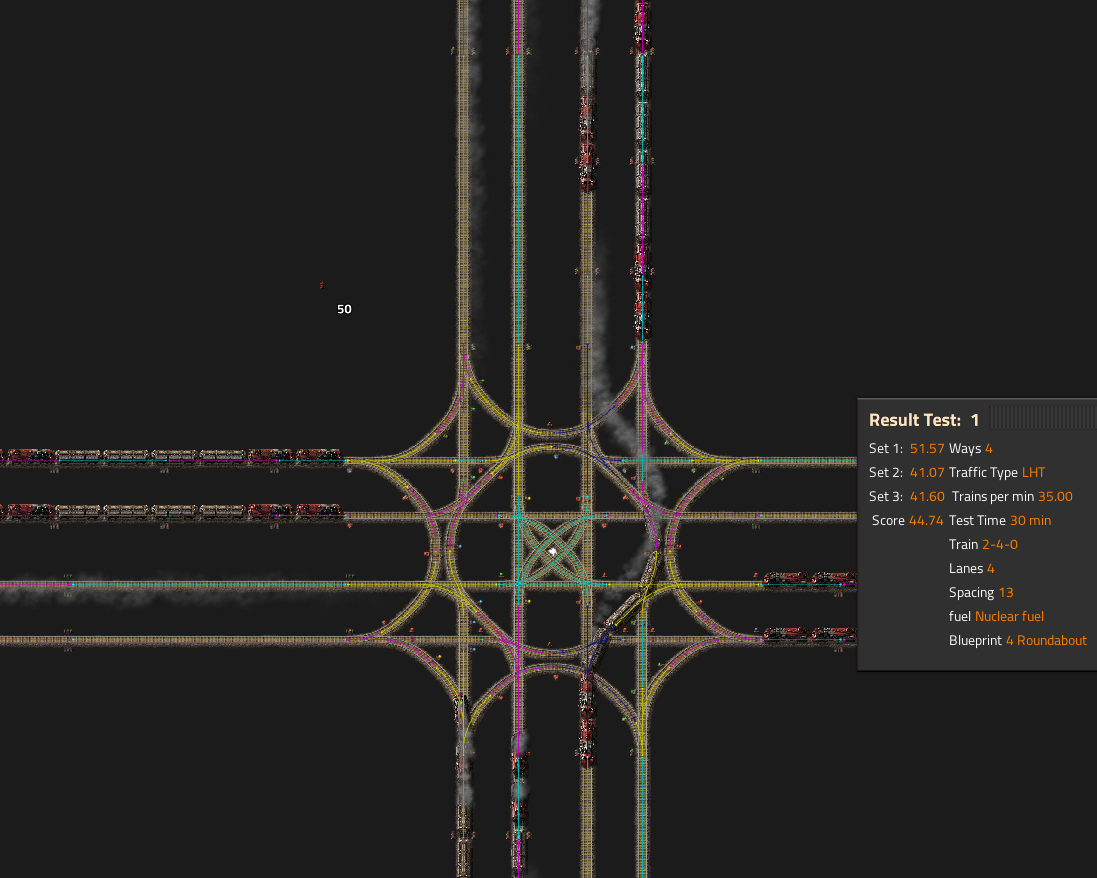
Task: Click the Nuclear fuel value
Action: point(1009,616)
